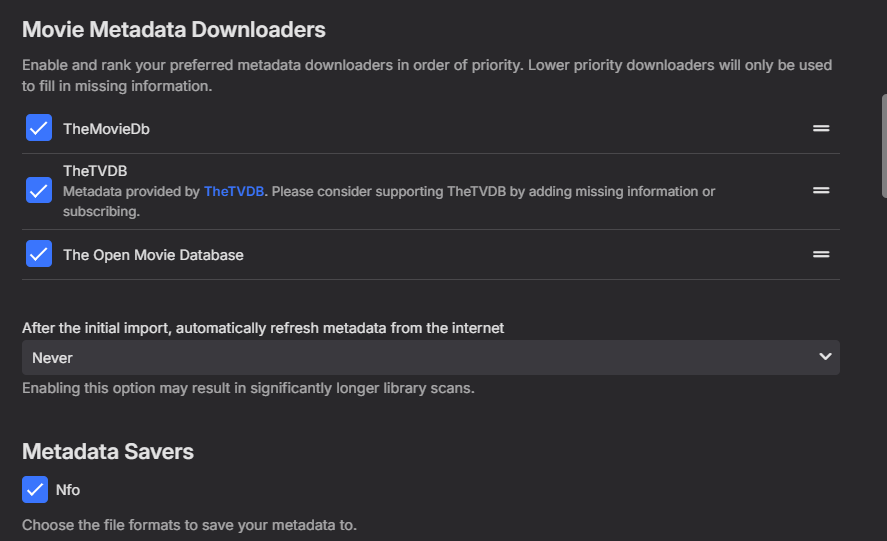Image resolution: width=887 pixels, height=541 pixels.
Task: Click the 'After the initial import' field label
Action: [x=263, y=327]
